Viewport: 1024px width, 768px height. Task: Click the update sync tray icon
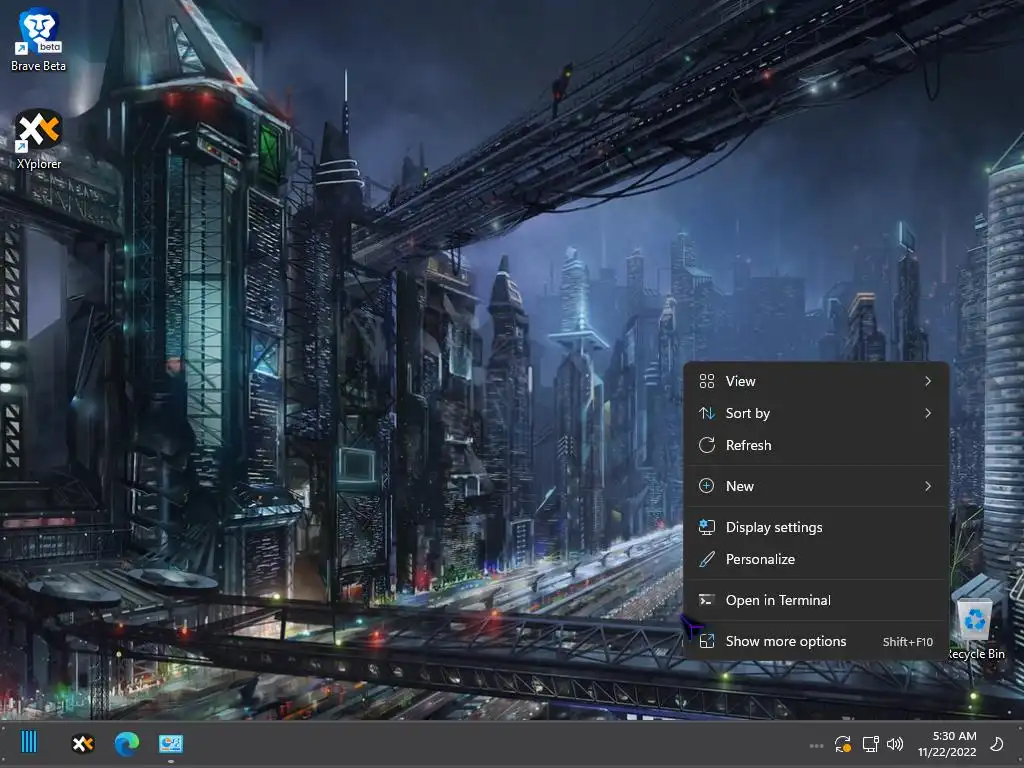(x=842, y=744)
